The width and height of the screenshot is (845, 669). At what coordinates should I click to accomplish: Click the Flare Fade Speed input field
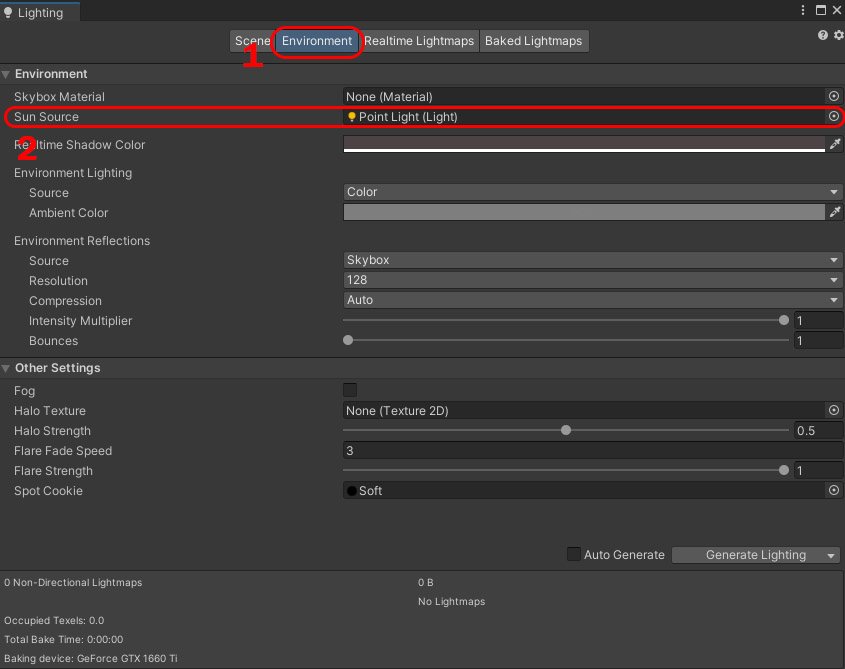click(592, 451)
